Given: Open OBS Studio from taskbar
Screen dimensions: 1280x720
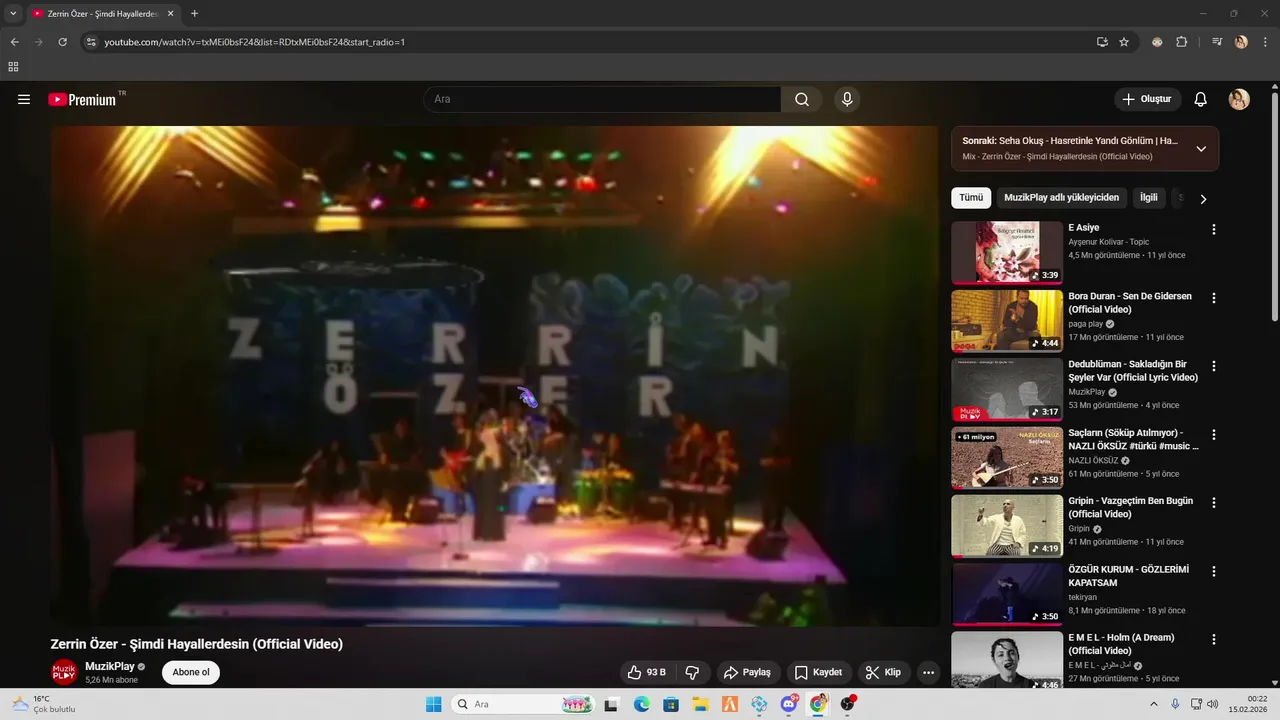Looking at the screenshot, I should coord(848,704).
